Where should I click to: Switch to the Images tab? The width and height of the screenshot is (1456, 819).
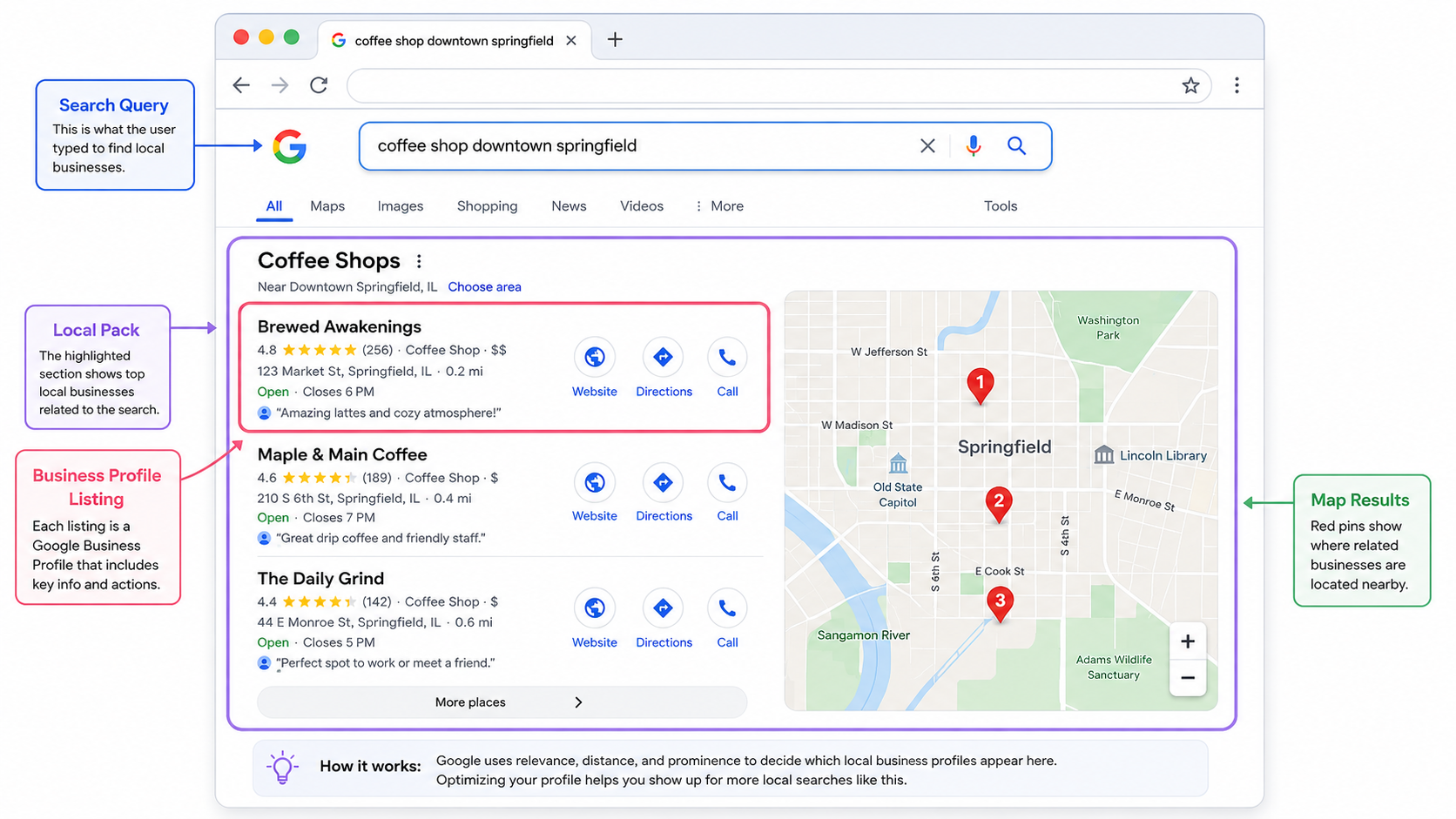coord(401,206)
